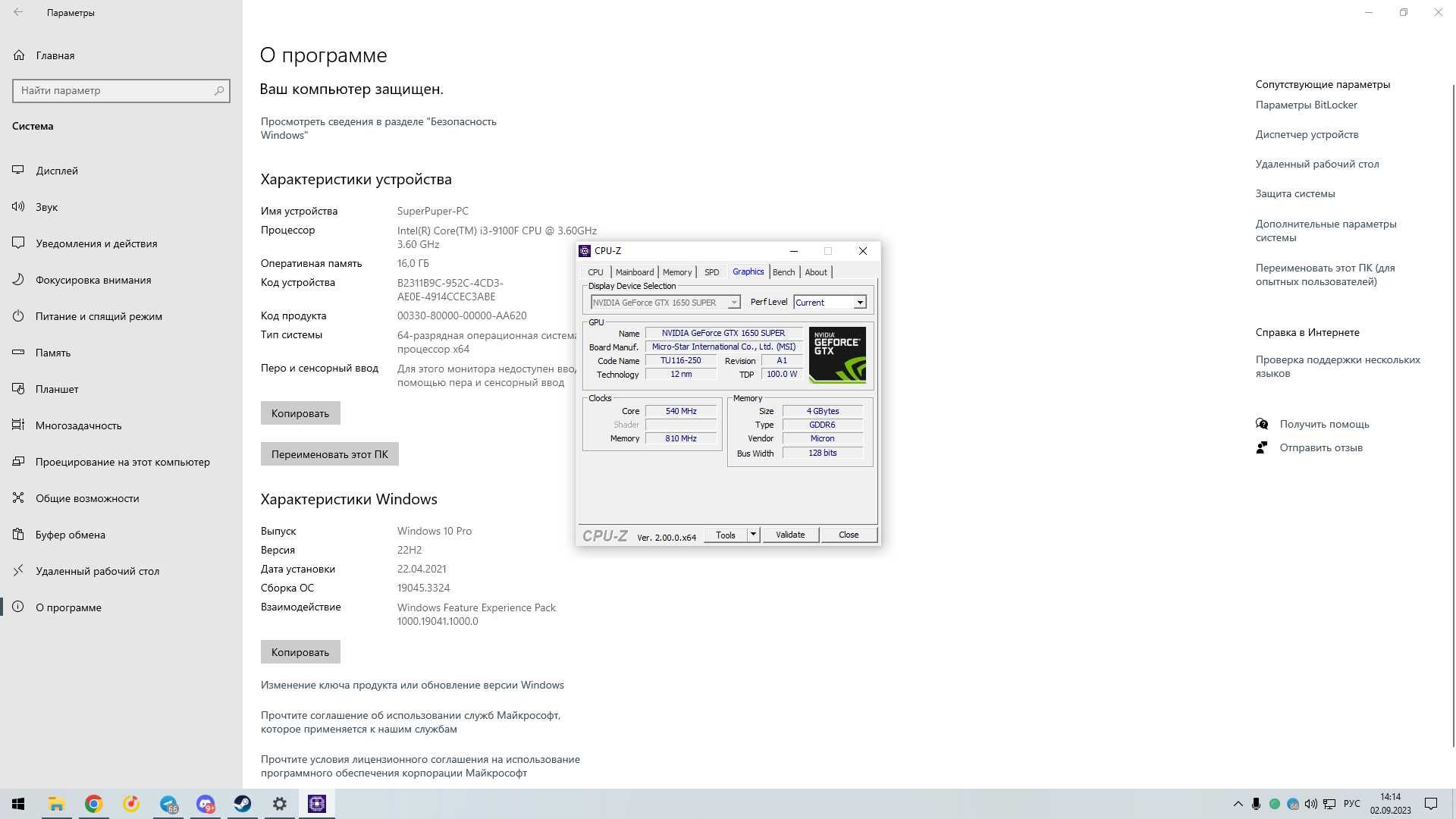
Task: Open Изменение ключа продукта link
Action: tap(413, 685)
